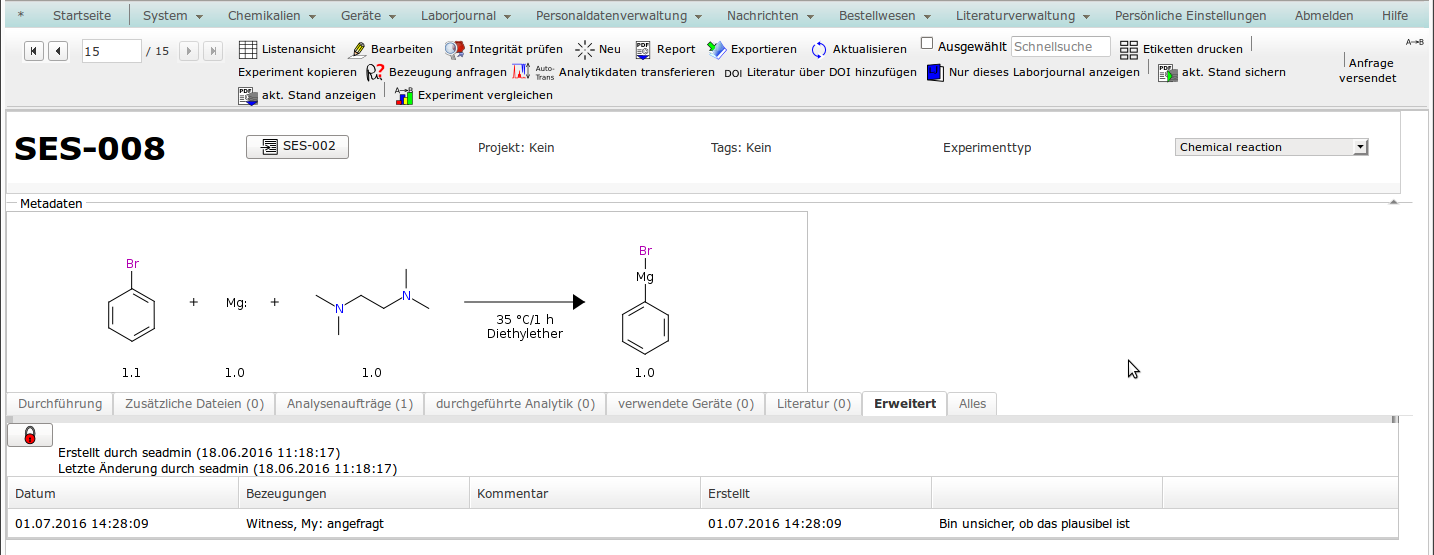The height and width of the screenshot is (555, 1434).
Task: Click the SES-002 reference button
Action: [x=297, y=147]
